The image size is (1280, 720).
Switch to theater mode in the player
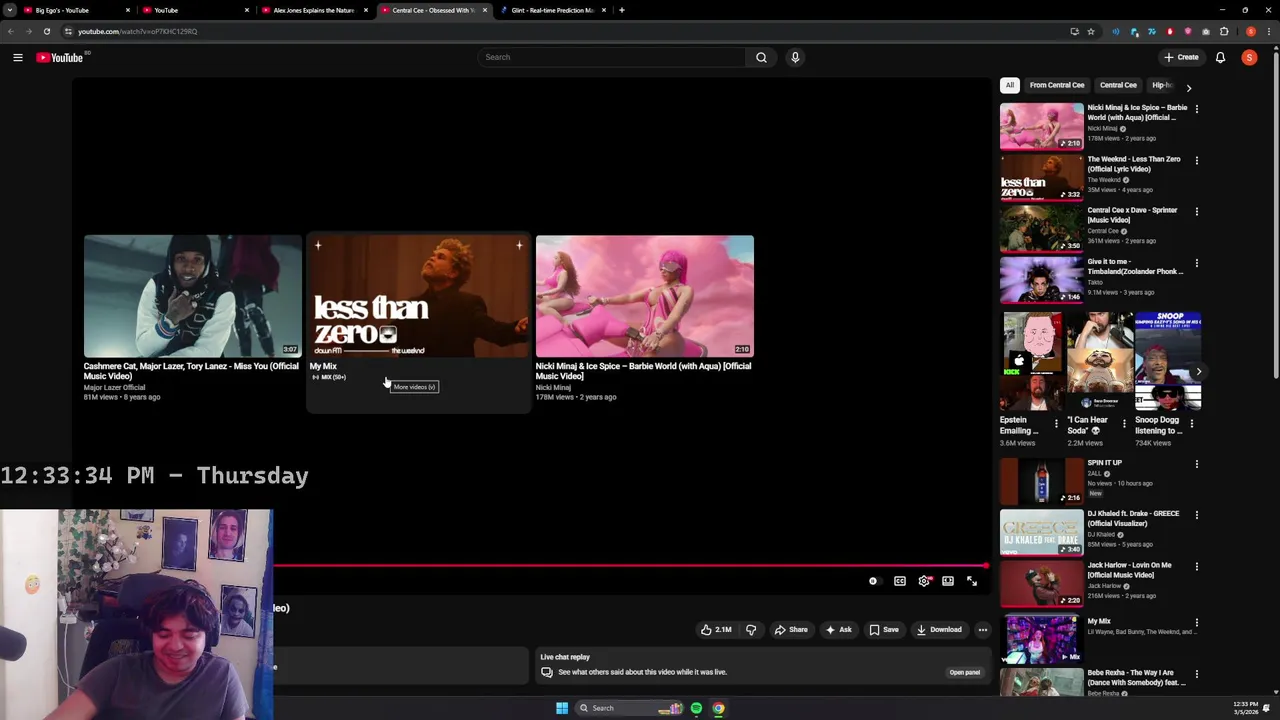click(947, 581)
